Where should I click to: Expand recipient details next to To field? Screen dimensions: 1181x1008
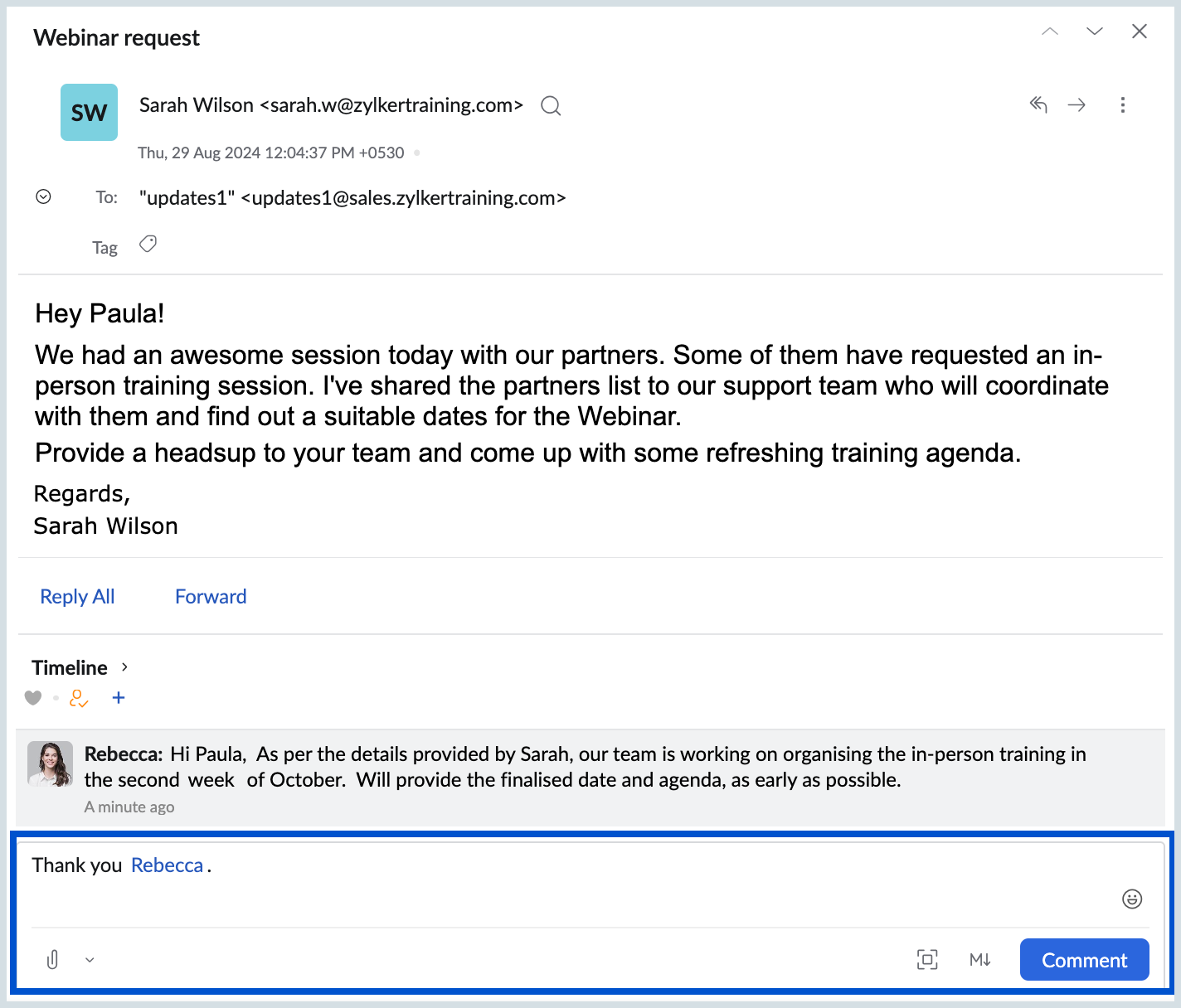(x=44, y=196)
